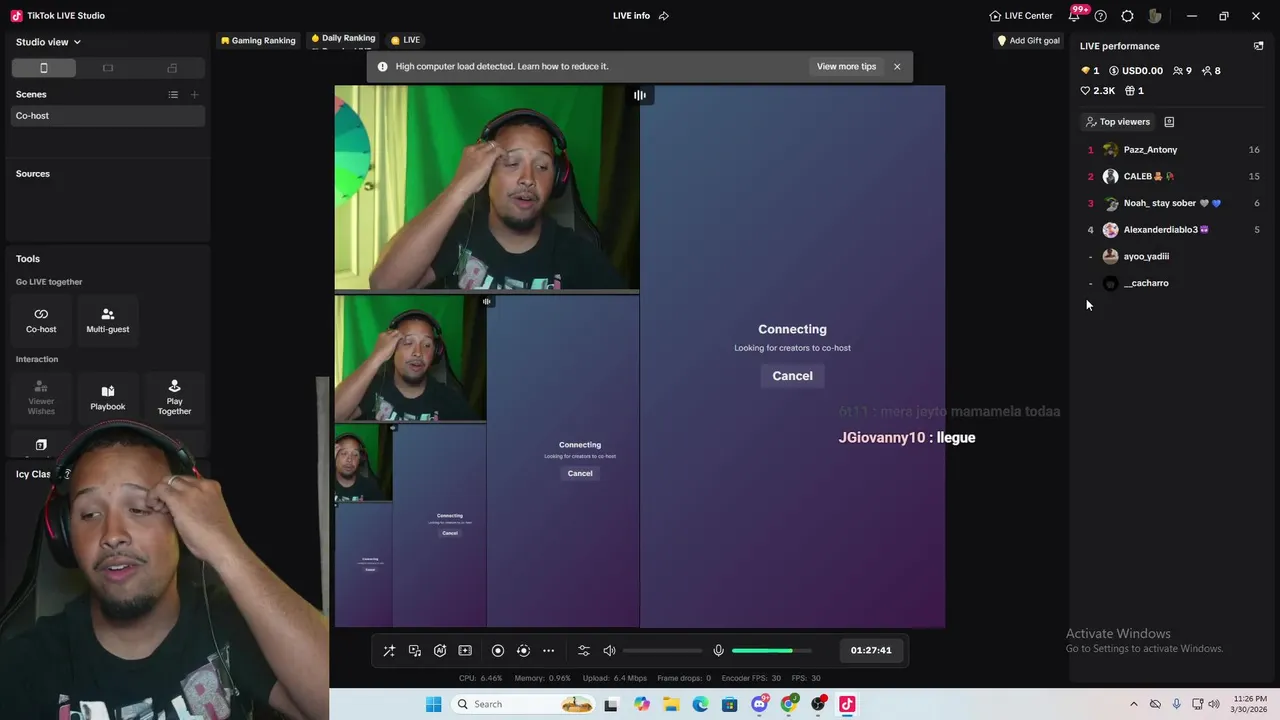Screen dimensions: 1280x720
Task: Open the LIVE Center
Action: point(1020,16)
